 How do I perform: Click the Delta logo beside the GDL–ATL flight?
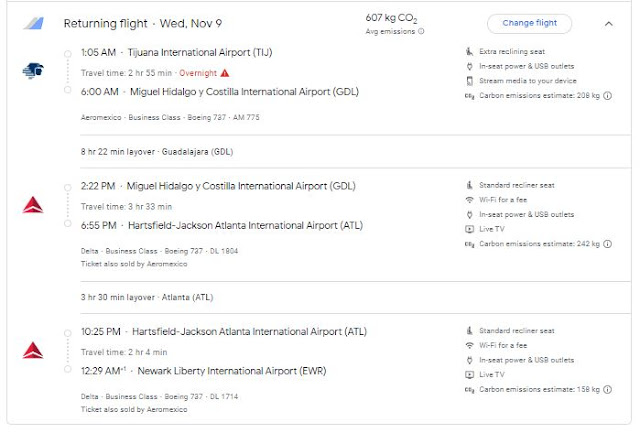click(x=32, y=205)
